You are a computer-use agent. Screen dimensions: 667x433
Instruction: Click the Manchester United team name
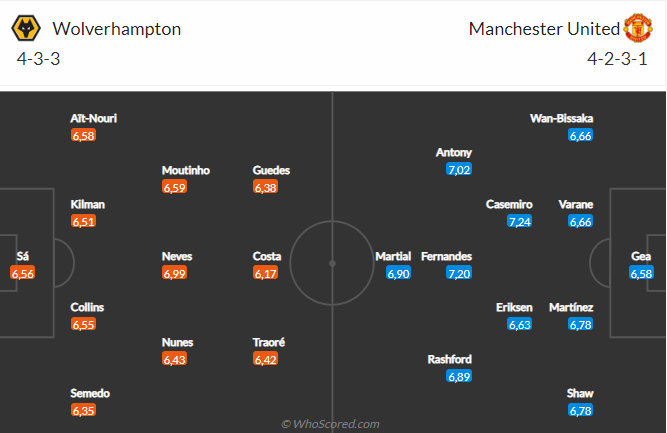tap(543, 28)
